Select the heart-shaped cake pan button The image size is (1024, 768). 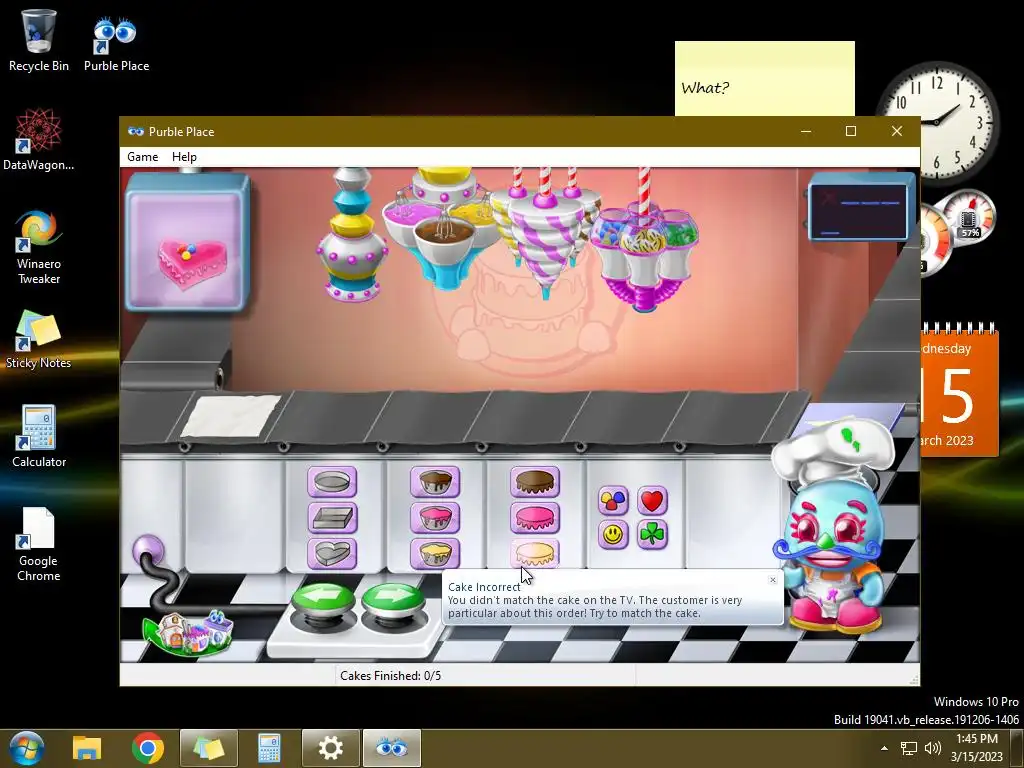[x=332, y=553]
